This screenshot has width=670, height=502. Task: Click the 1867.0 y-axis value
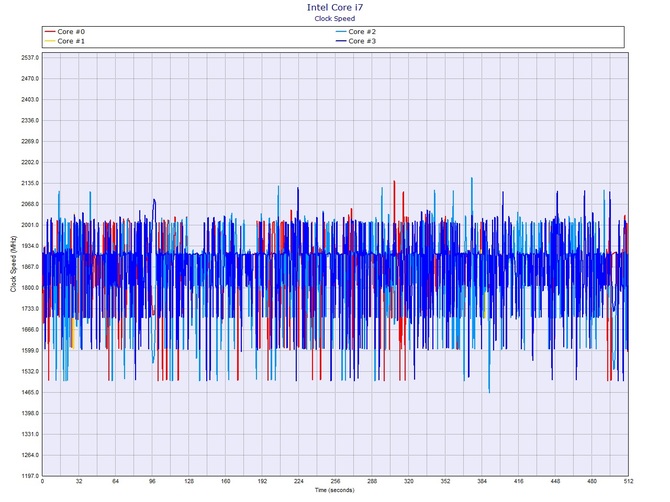click(x=30, y=267)
